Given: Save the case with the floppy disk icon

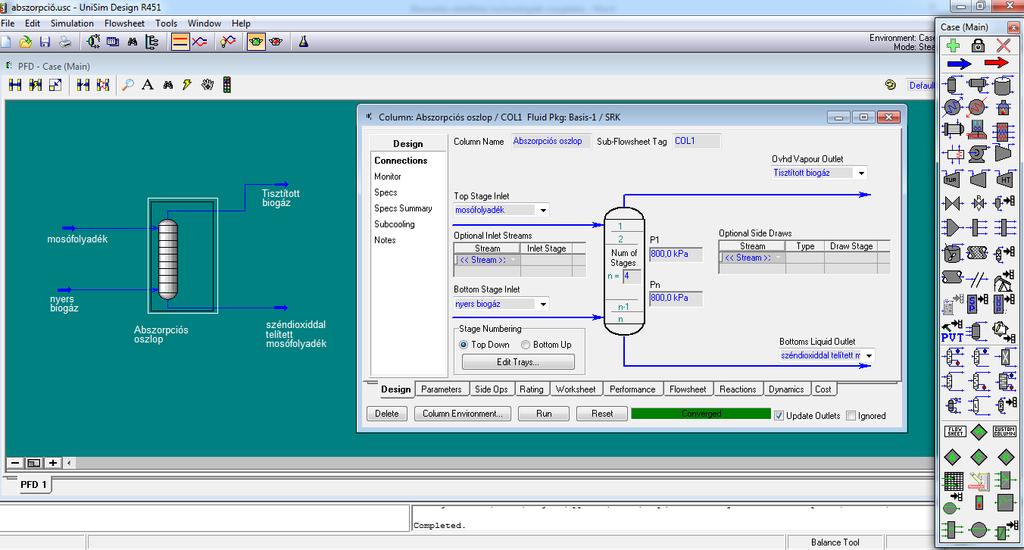Looking at the screenshot, I should pyautogui.click(x=44, y=42).
